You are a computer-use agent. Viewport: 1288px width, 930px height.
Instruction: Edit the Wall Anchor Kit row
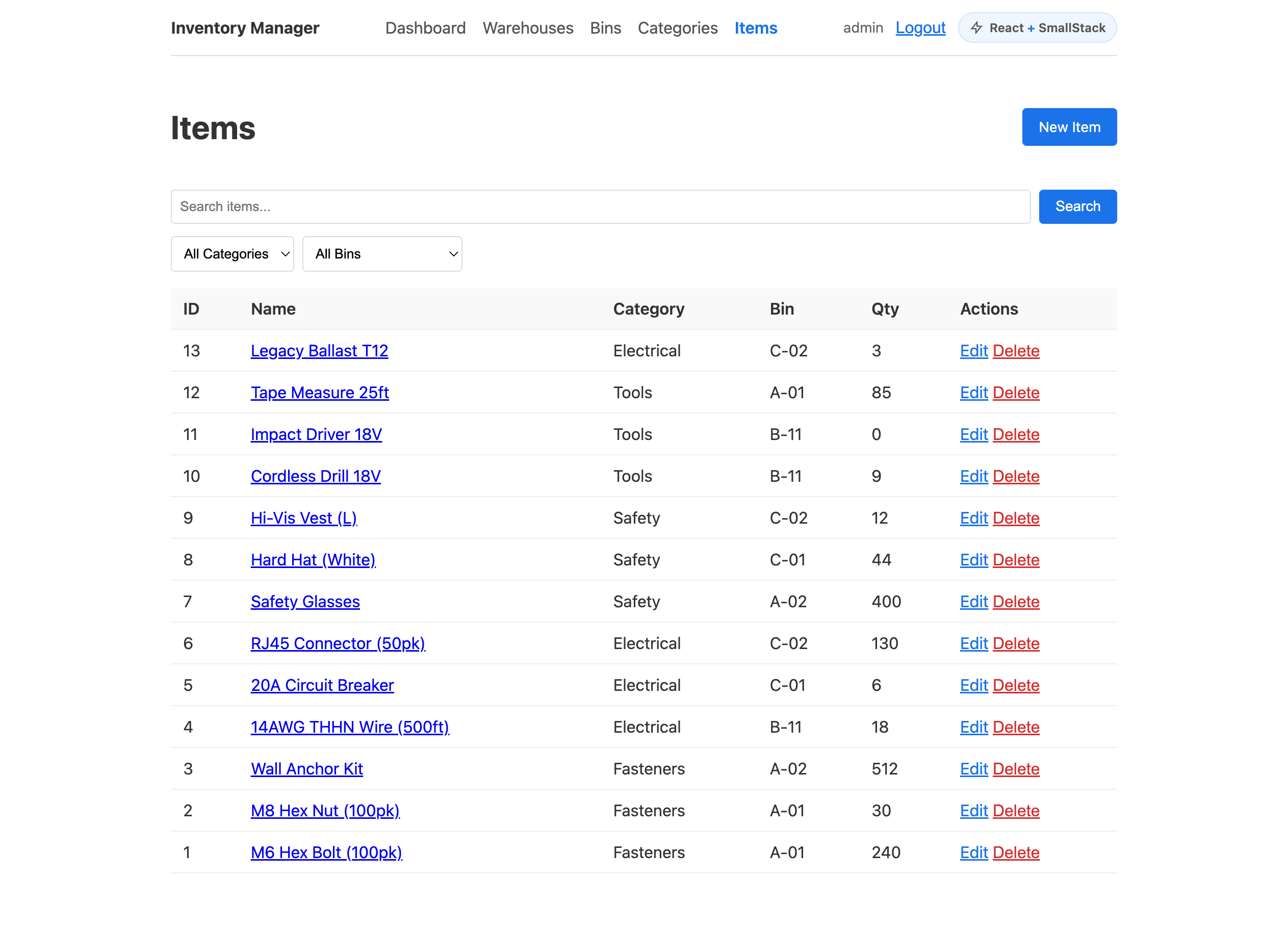tap(974, 769)
